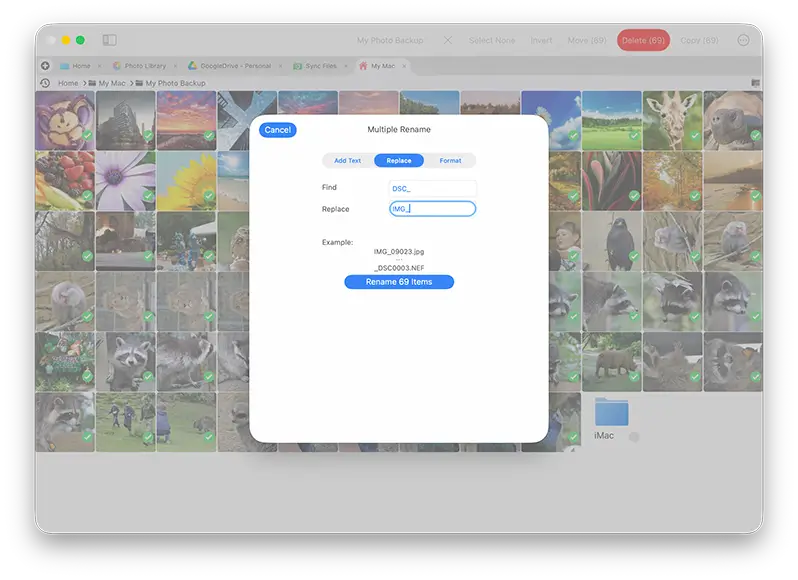Uncheck the berries photo checkmark
The image size is (798, 580).
click(x=88, y=196)
